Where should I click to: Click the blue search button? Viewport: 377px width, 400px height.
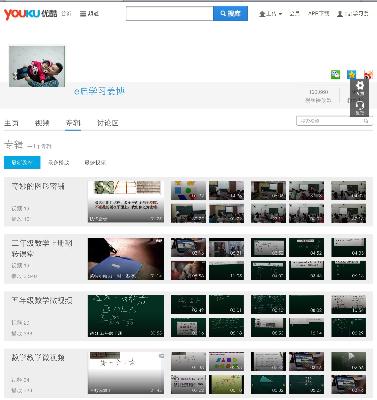coord(230,14)
